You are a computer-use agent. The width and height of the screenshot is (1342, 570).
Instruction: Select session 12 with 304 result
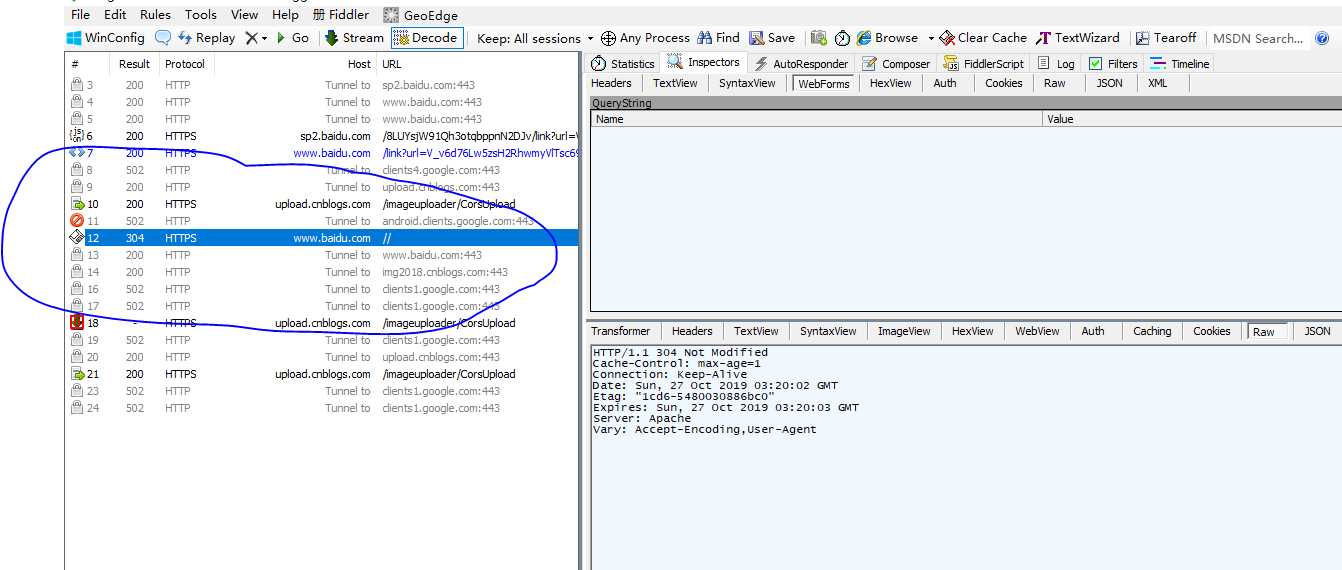point(322,238)
